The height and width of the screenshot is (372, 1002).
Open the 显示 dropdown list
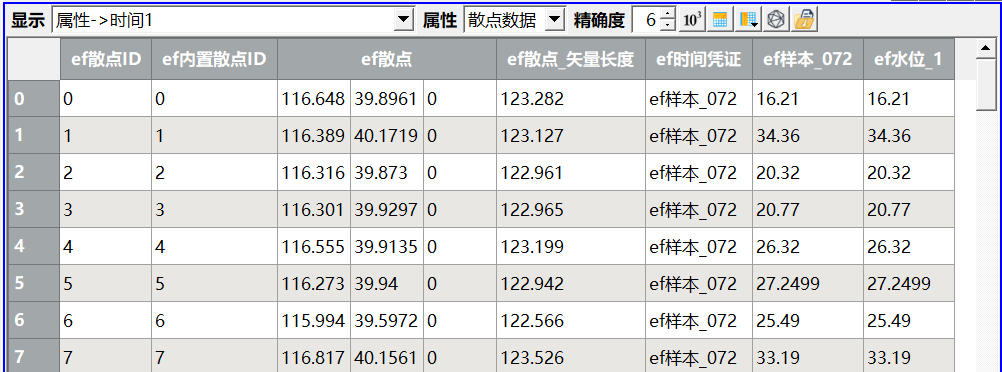click(x=403, y=20)
